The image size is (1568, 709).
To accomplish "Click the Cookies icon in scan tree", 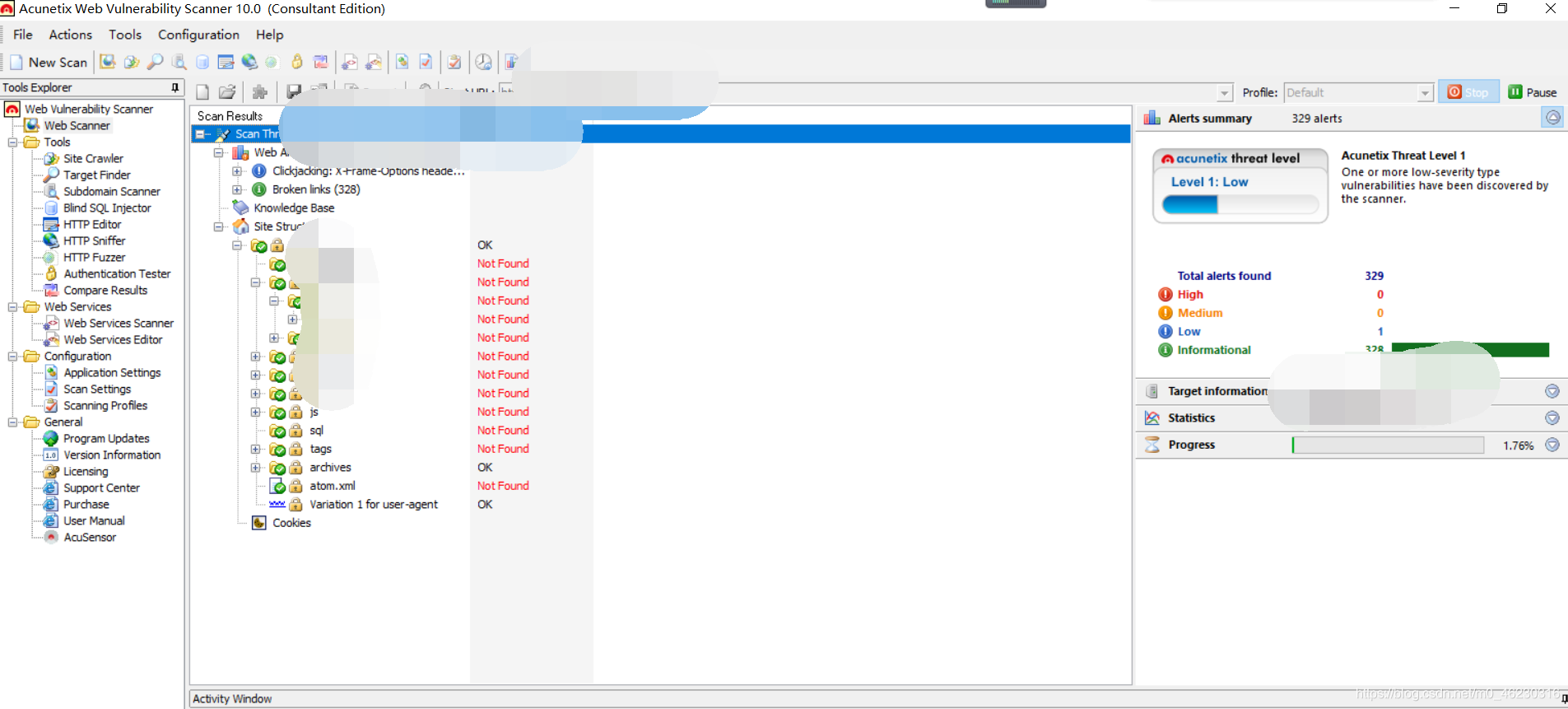I will click(259, 523).
